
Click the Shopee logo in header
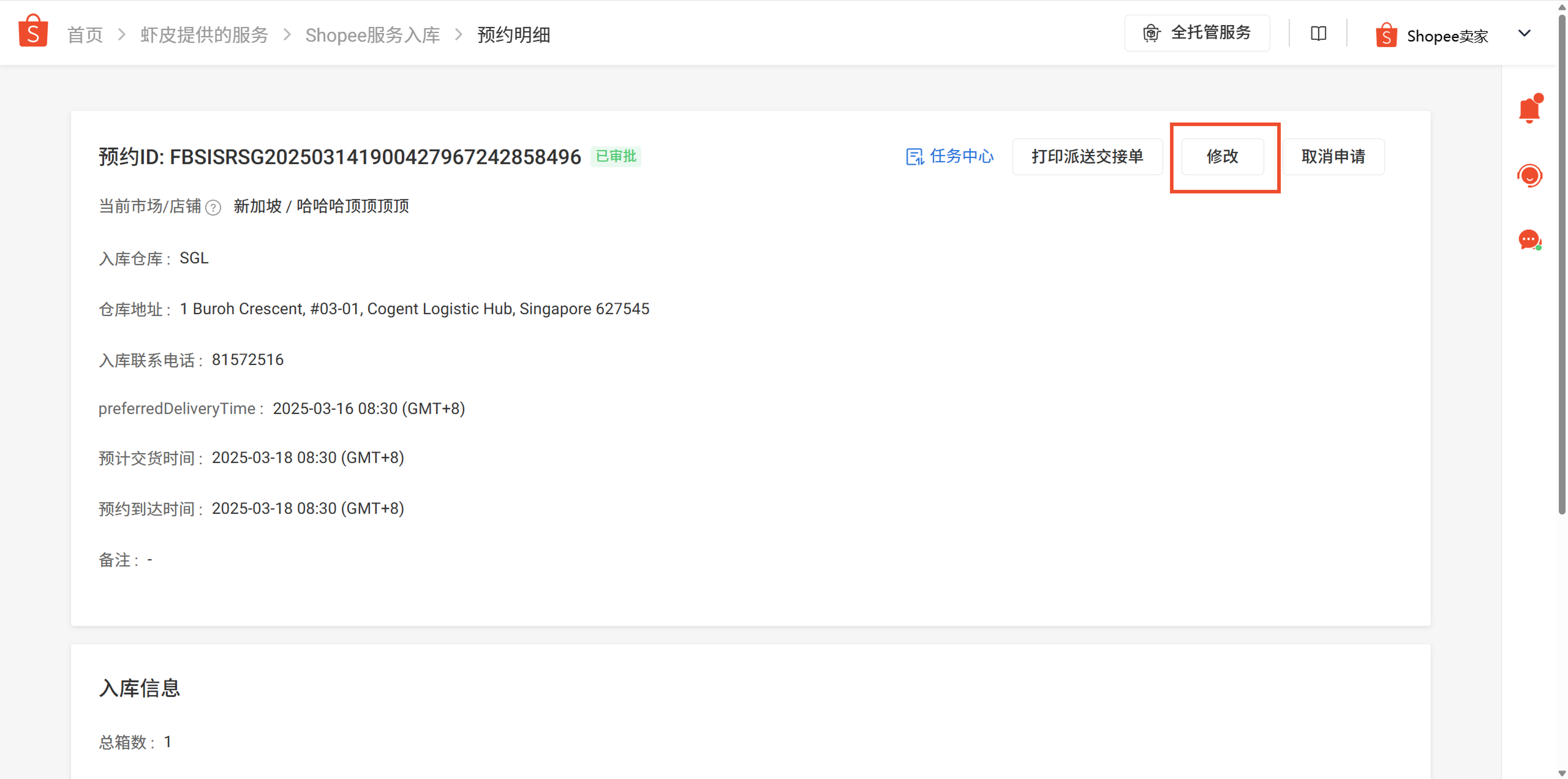[x=33, y=32]
